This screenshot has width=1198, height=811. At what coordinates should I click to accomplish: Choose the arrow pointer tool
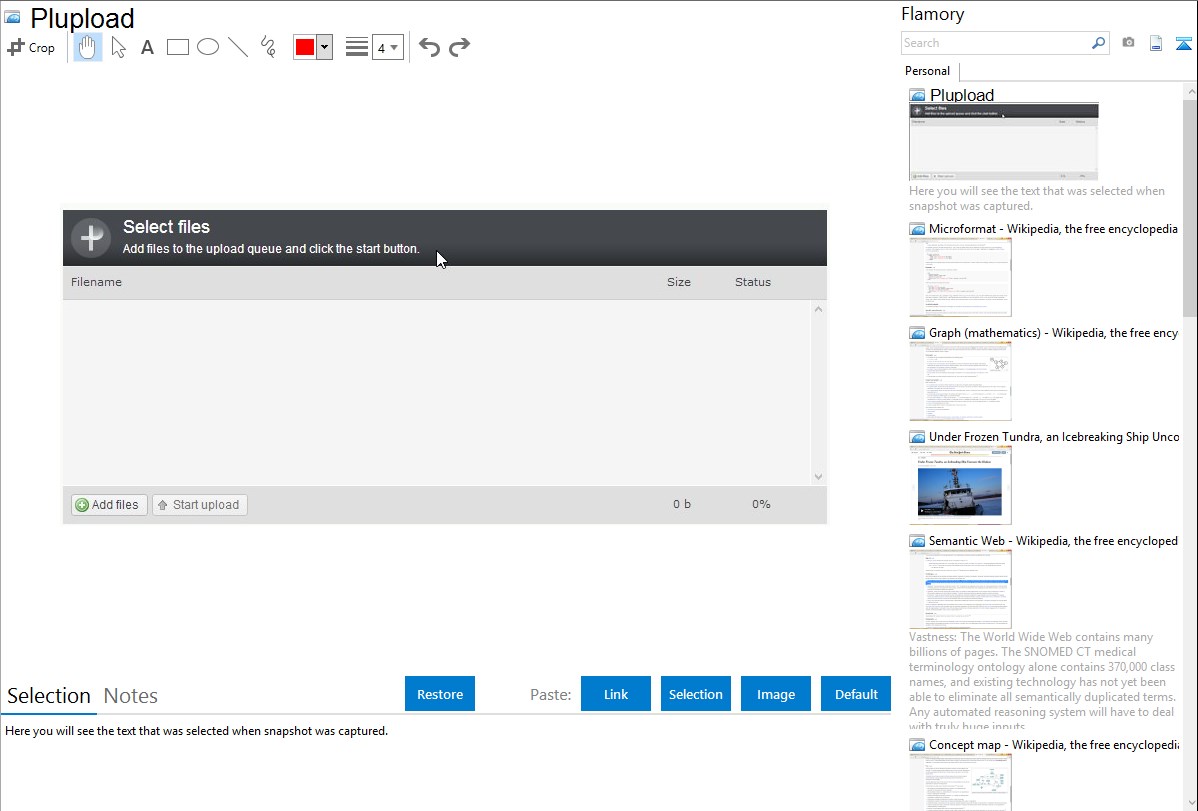click(118, 47)
